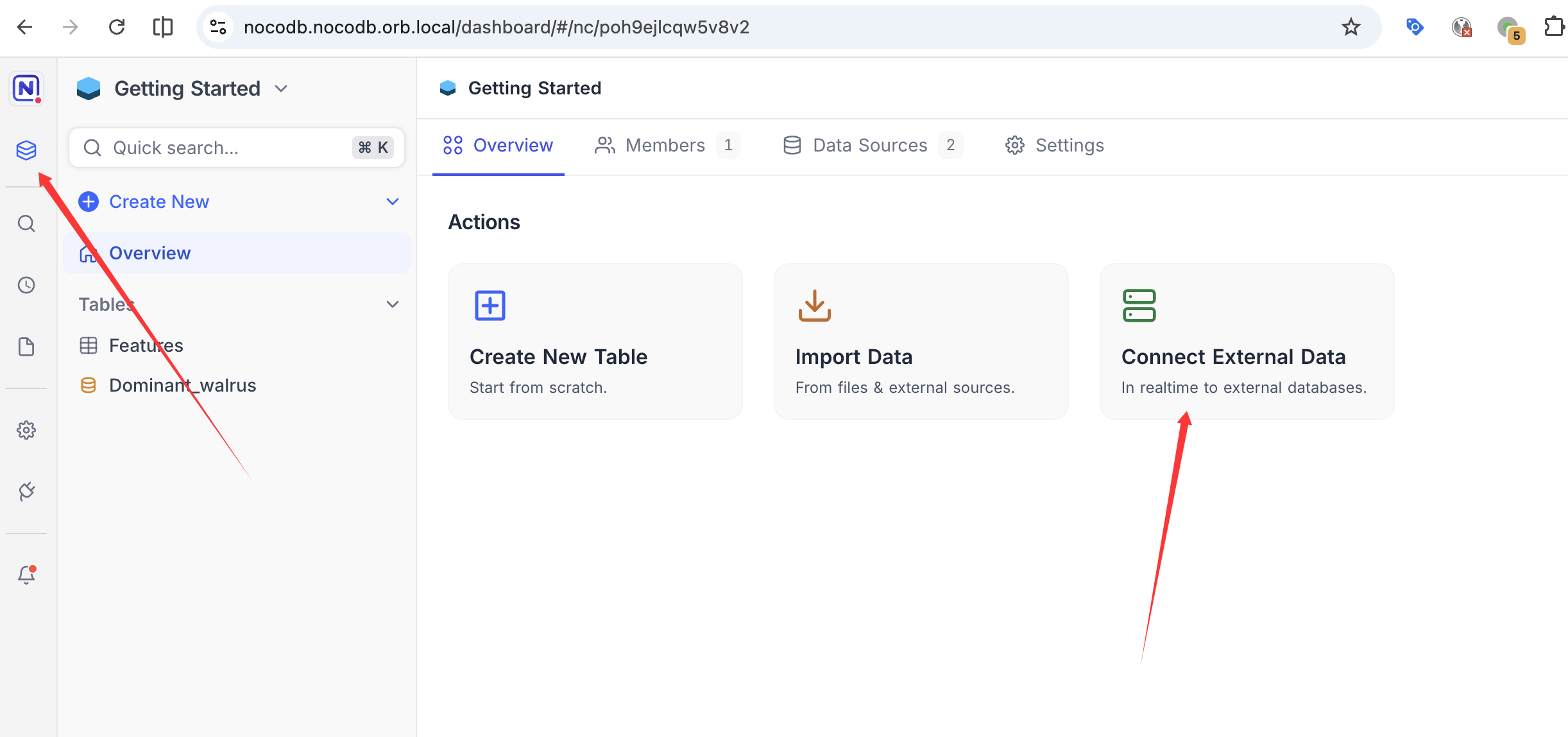Open the Features table

[x=146, y=345]
